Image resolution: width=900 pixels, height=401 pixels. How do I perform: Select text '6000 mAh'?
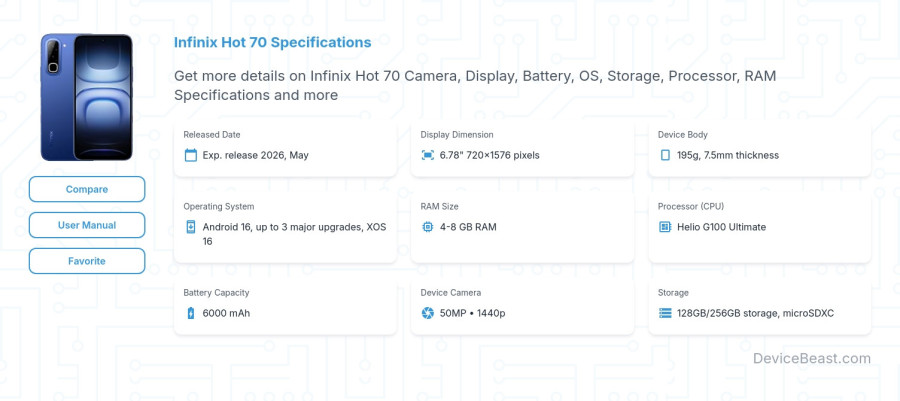226,313
